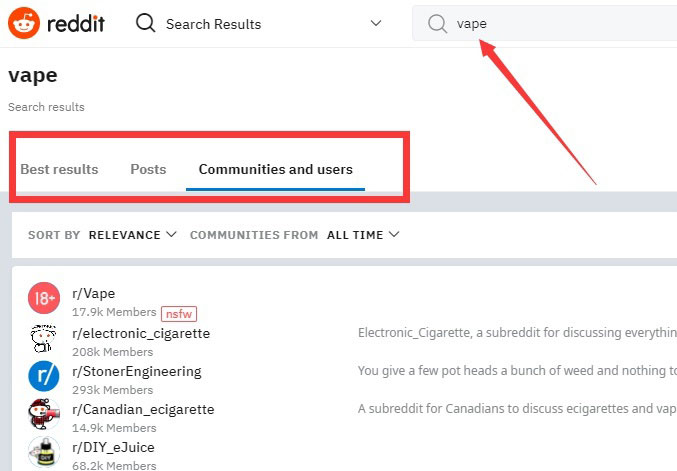Open the r/electronic_cigarette community avatar
This screenshot has height=471, width=677.
(44, 339)
